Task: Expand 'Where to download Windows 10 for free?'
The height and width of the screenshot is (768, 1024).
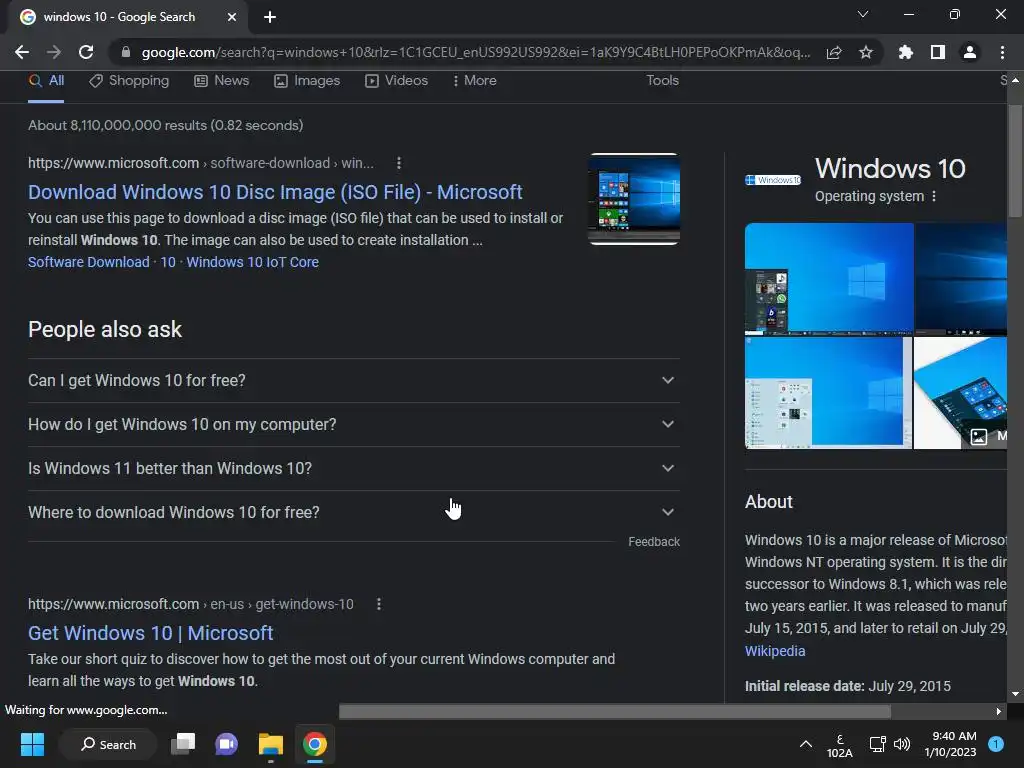Action: 354,513
